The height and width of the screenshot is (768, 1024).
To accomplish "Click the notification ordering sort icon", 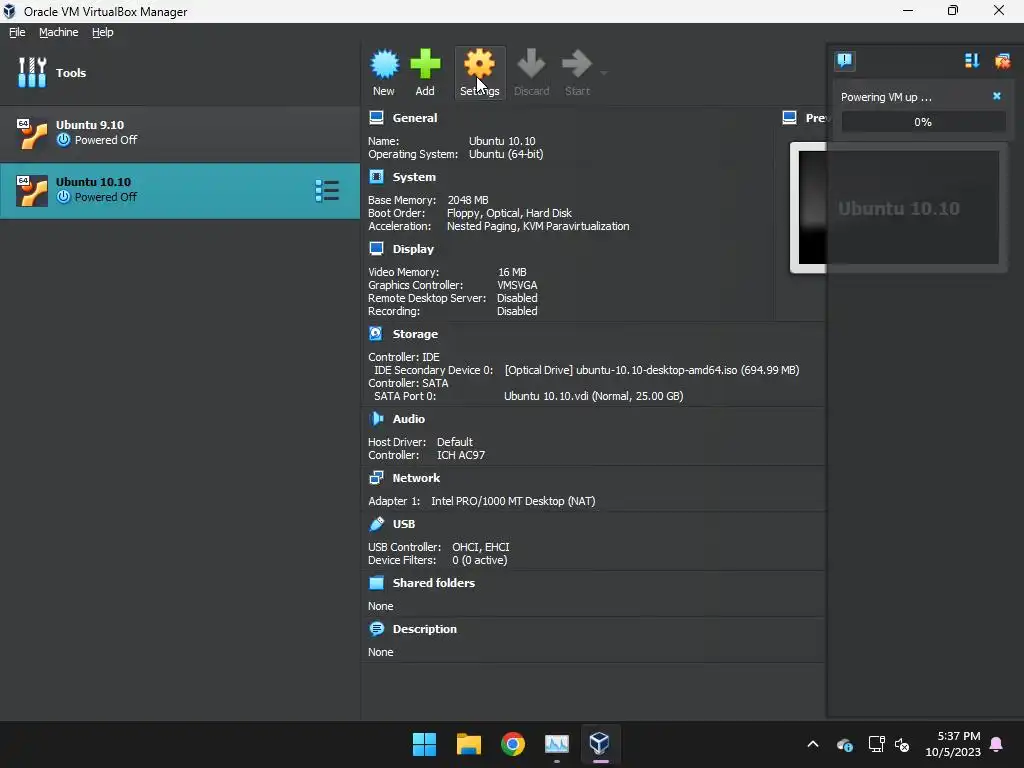I will click(x=972, y=61).
